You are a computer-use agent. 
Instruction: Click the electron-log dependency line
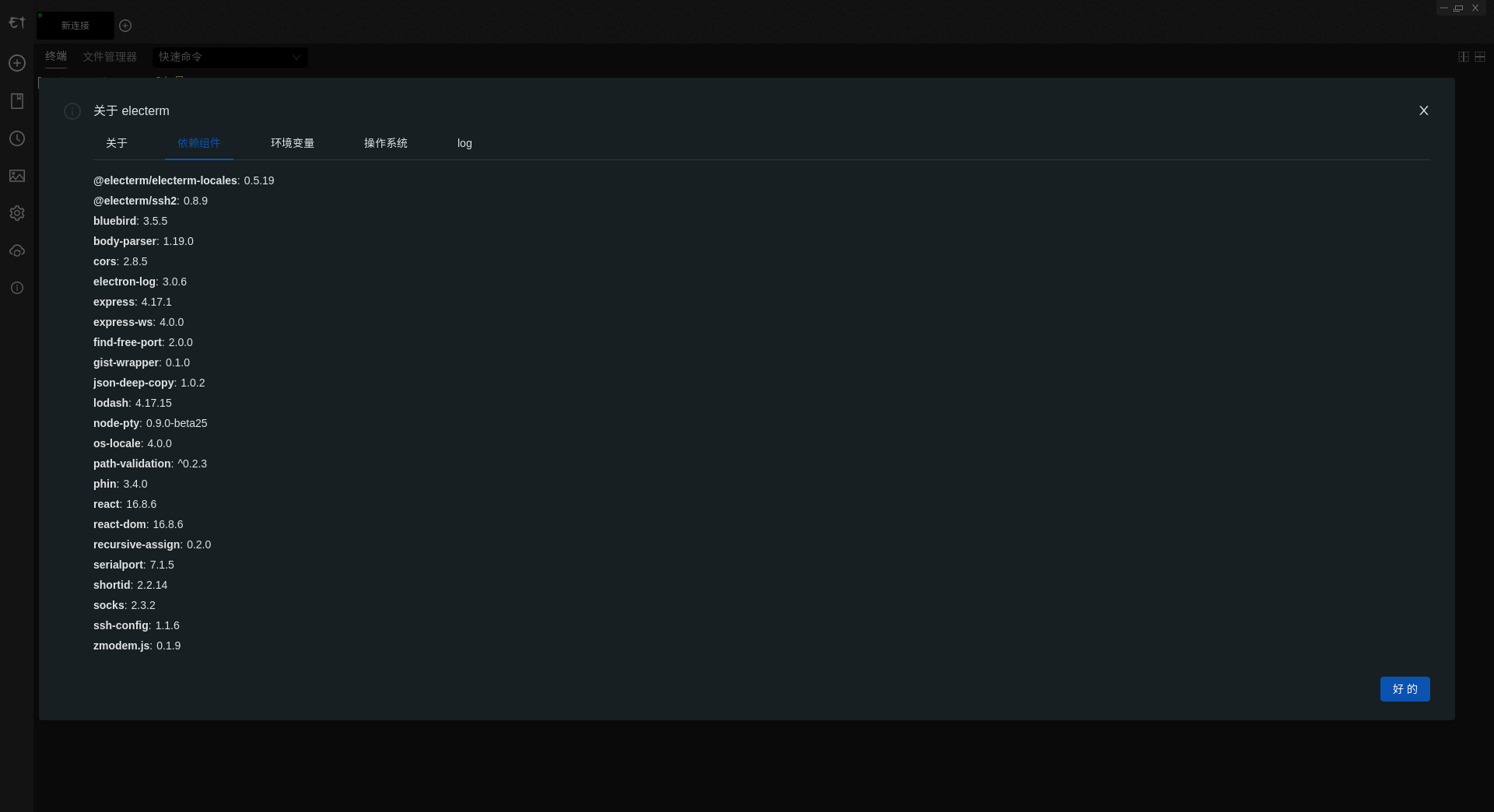140,282
